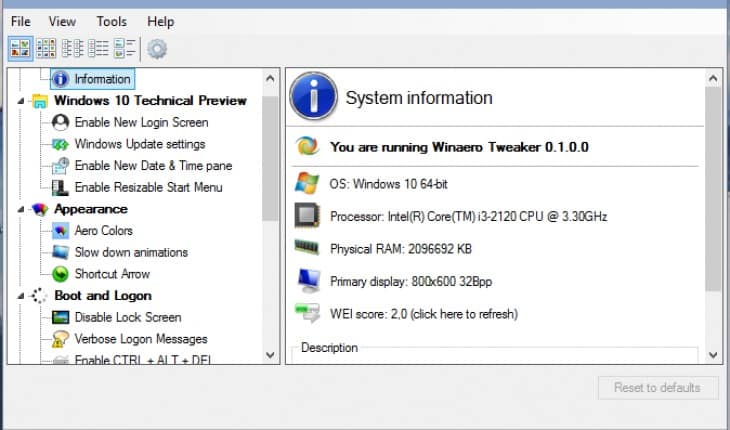Image resolution: width=730 pixels, height=430 pixels.
Task: Select the Appearance category label
Action: pyautogui.click(x=91, y=209)
